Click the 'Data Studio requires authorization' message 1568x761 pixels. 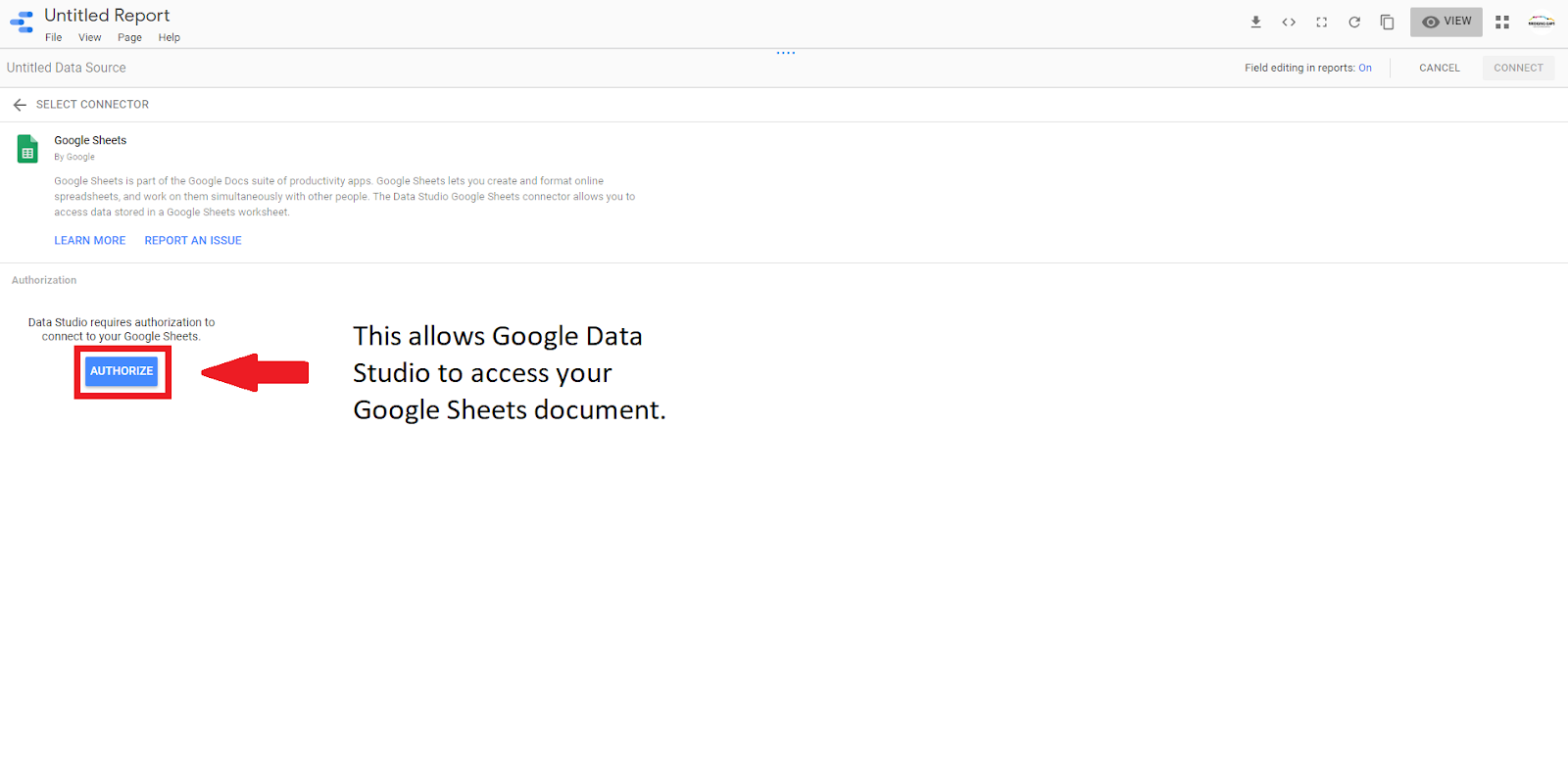(122, 330)
